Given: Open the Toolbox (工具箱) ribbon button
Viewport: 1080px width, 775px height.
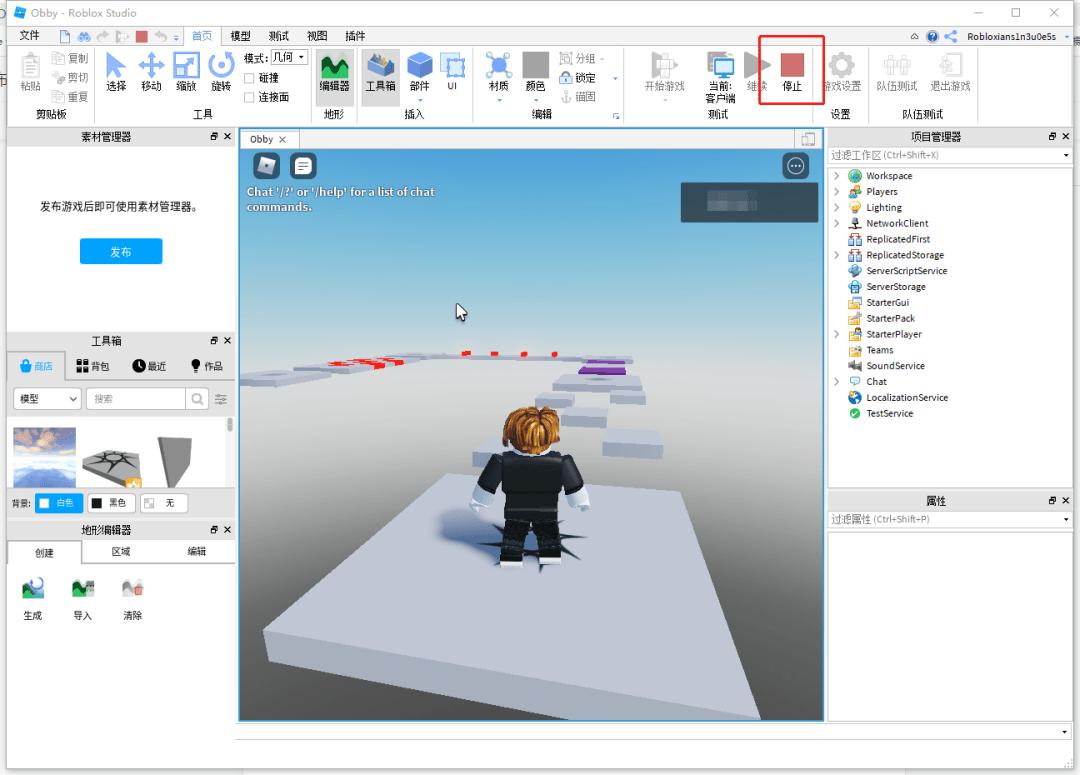Looking at the screenshot, I should (380, 70).
